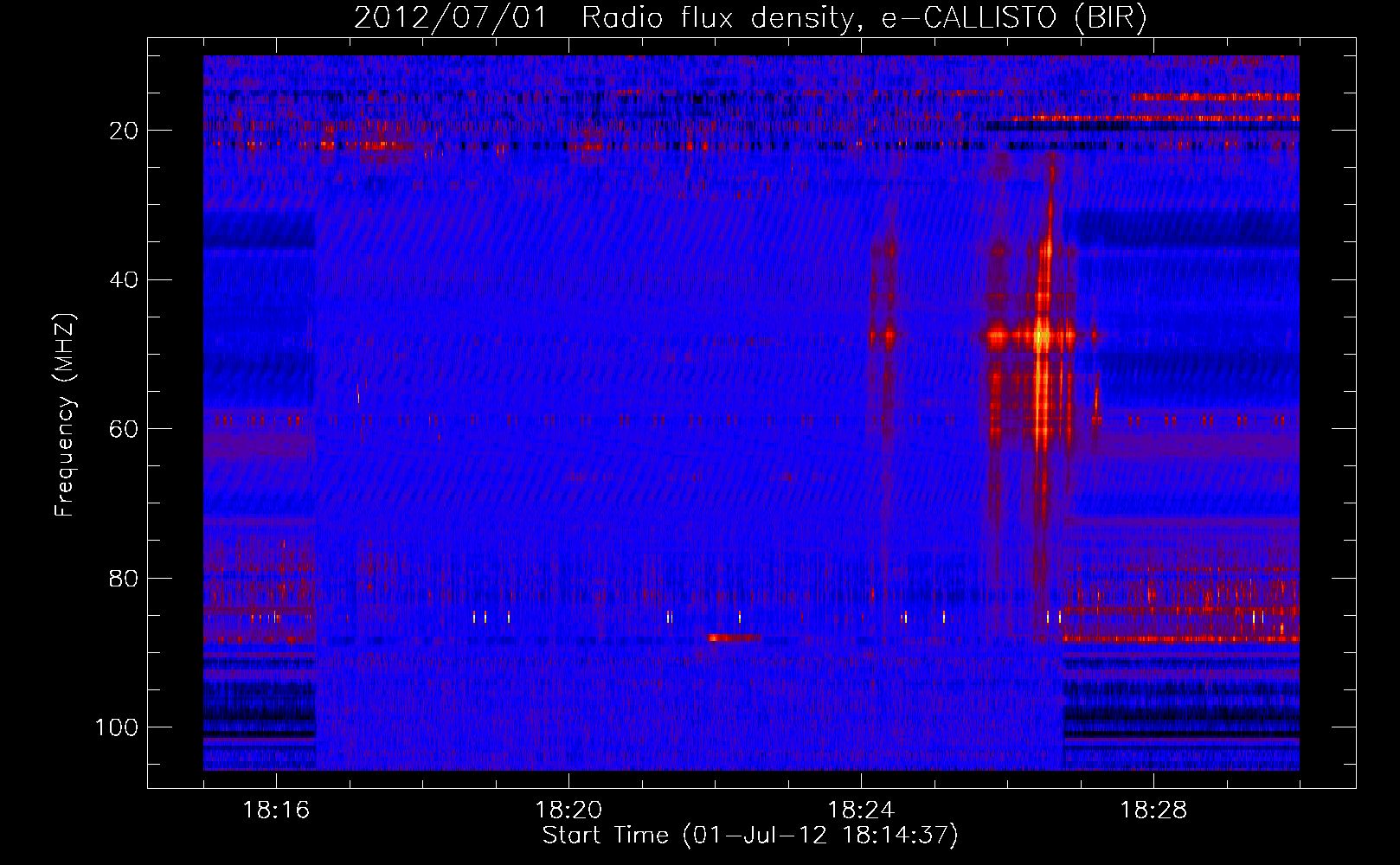Click the plot title '2012/07/01 Radio flux density'
Viewport: 1400px width, 865px height.
click(603, 18)
